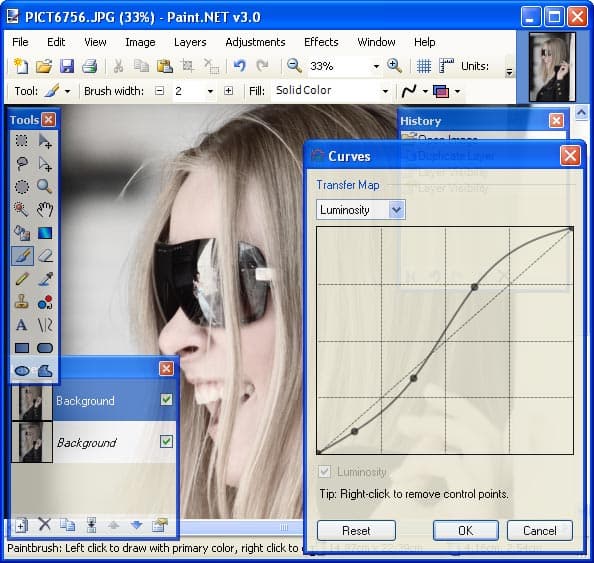Screen dimensions: 594x563
Task: Open the Effects menu
Action: 321,42
